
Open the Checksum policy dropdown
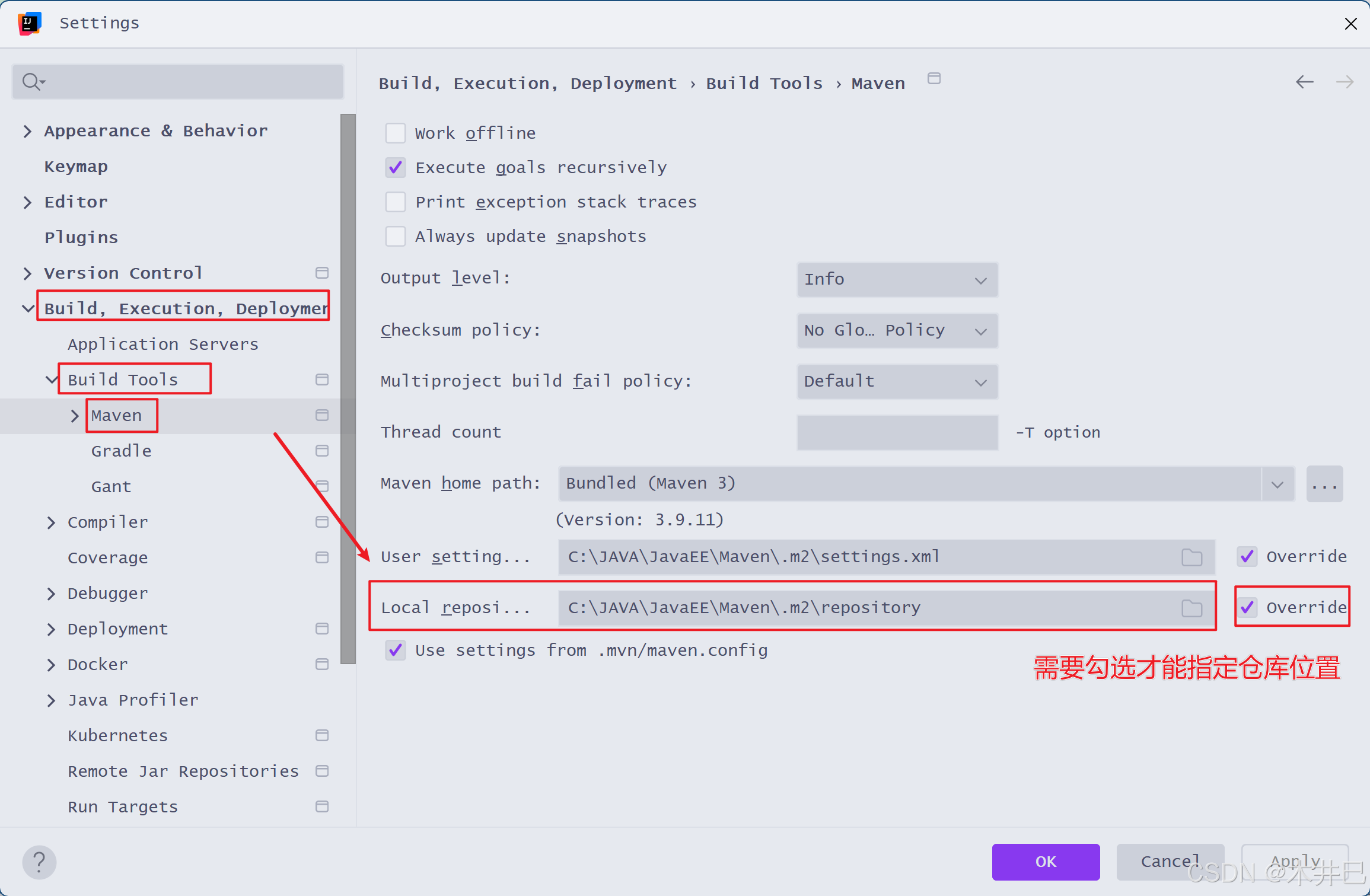click(x=897, y=330)
